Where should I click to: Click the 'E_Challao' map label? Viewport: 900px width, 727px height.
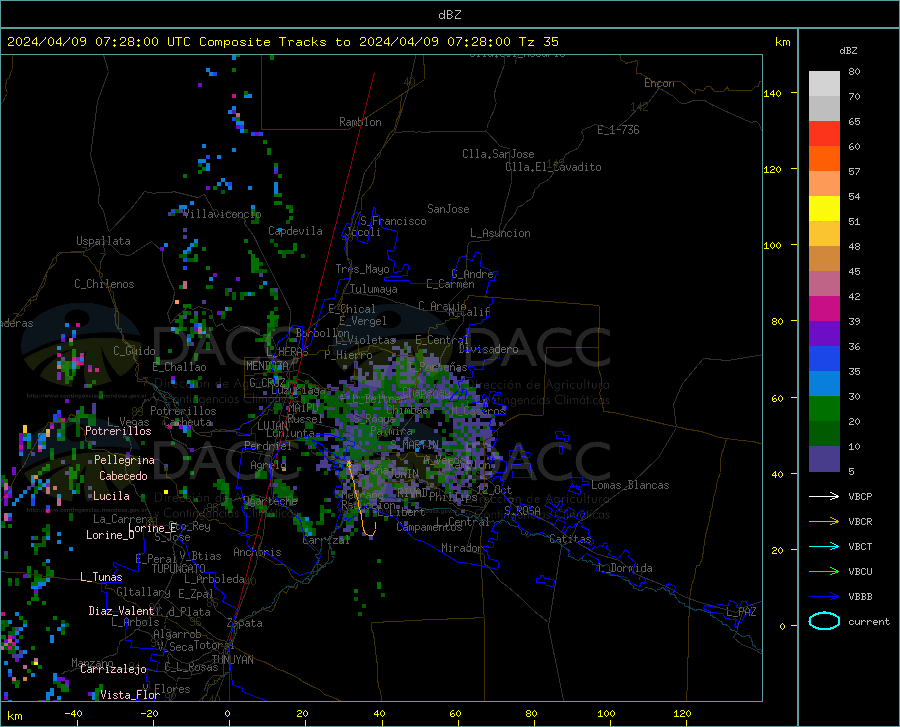click(x=179, y=367)
